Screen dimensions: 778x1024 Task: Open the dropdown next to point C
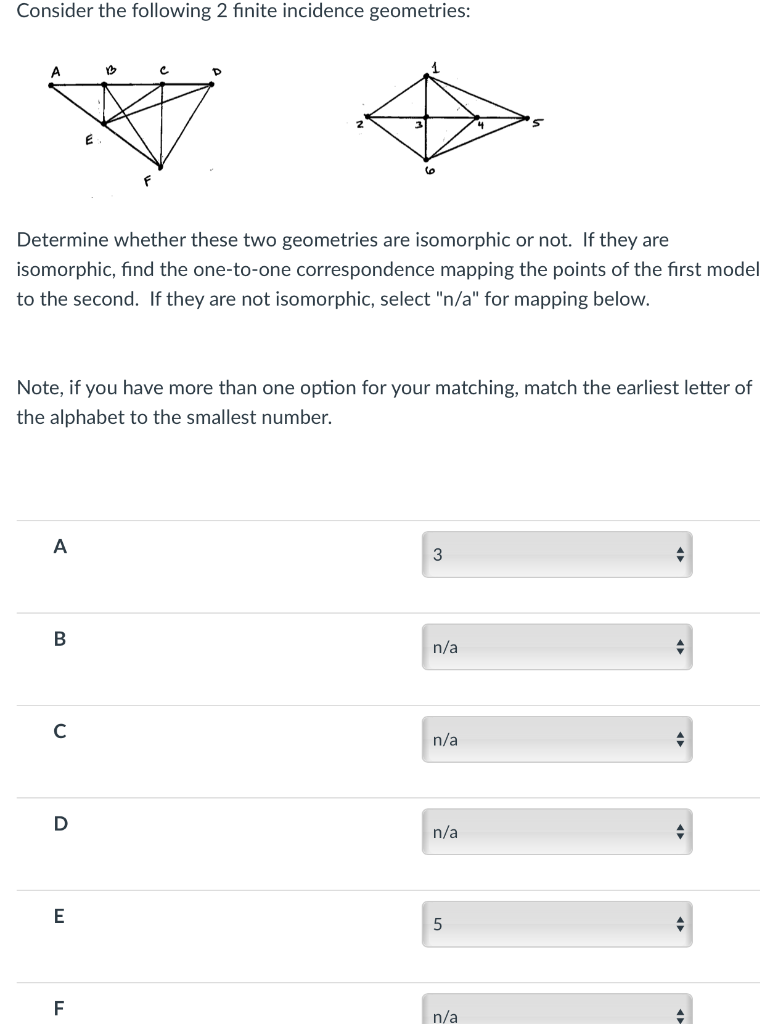(556, 740)
